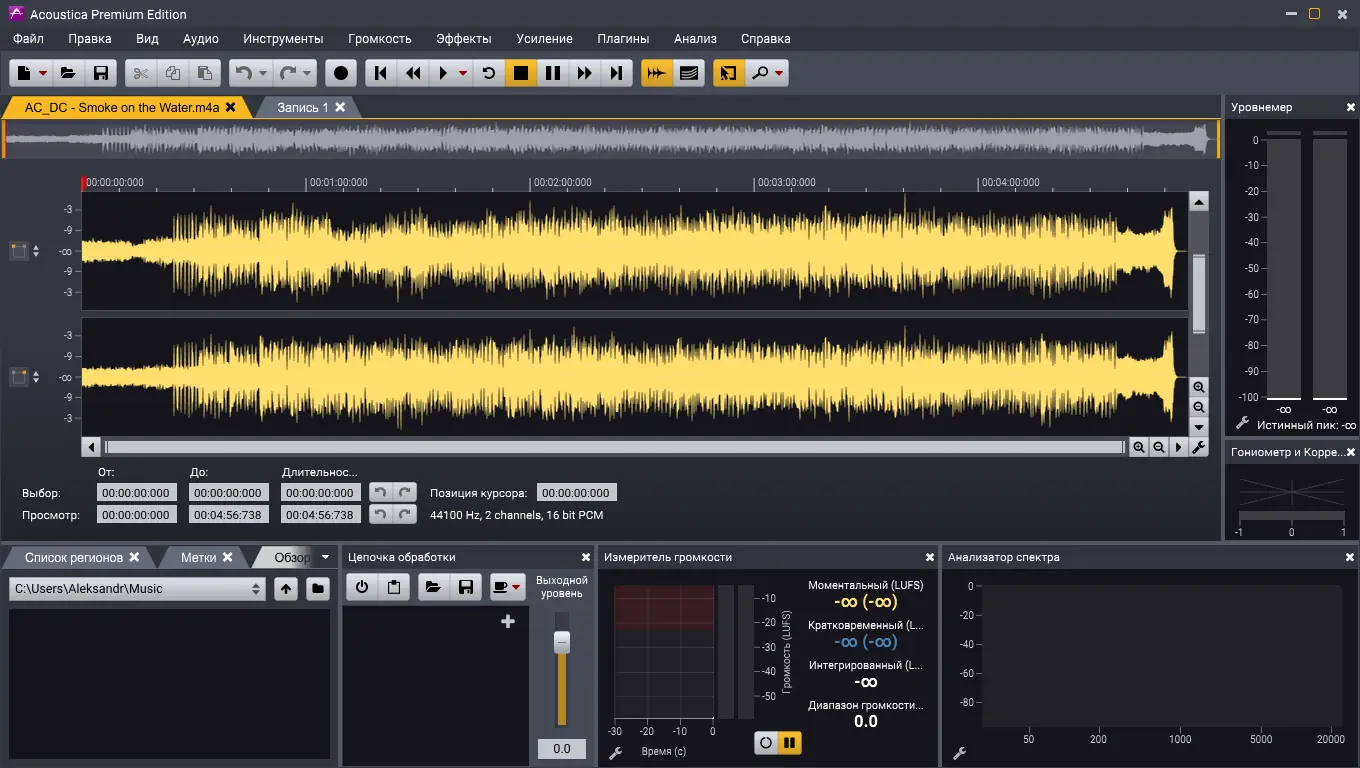This screenshot has height=768, width=1360.
Task: Add an effect with the plus button
Action: 507,620
